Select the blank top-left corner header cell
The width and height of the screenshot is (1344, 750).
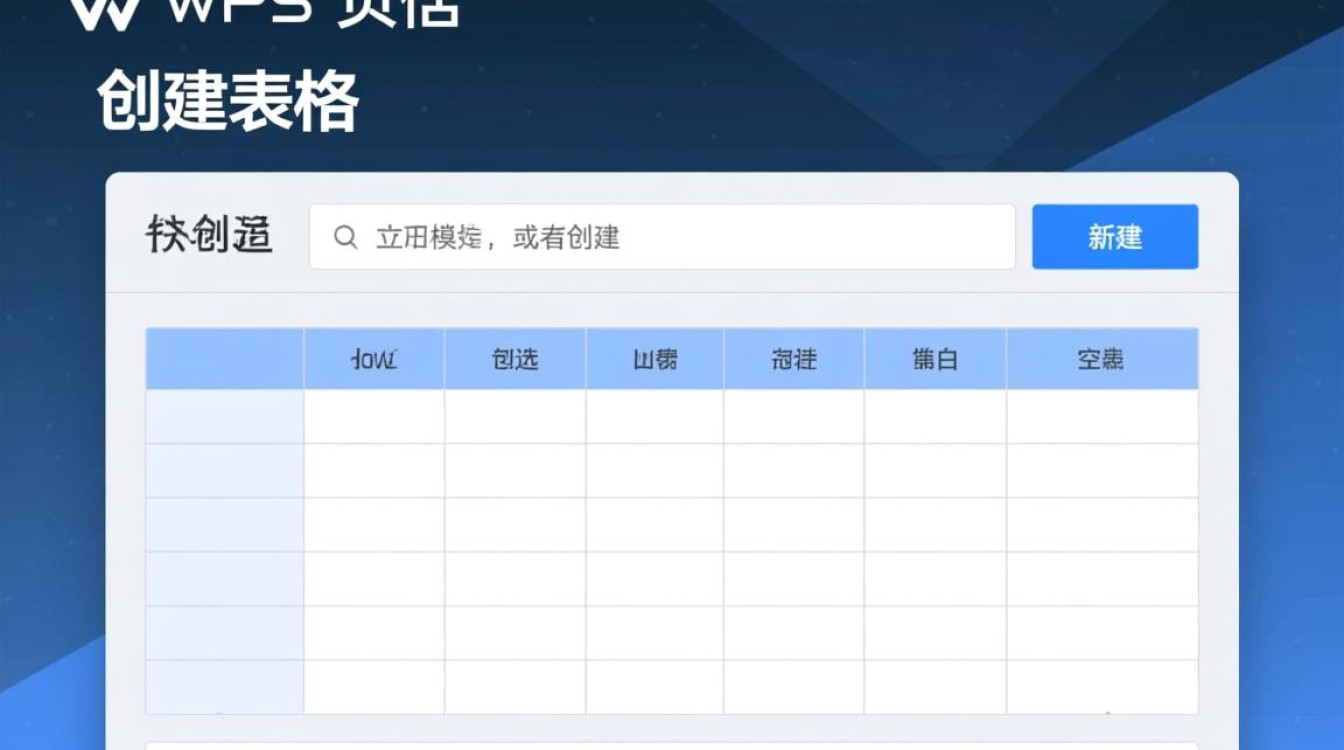click(225, 359)
